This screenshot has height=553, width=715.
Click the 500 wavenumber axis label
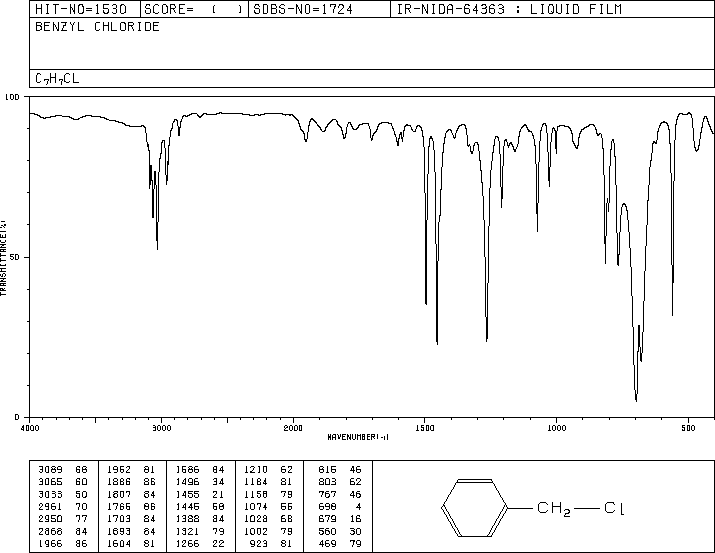(688, 428)
